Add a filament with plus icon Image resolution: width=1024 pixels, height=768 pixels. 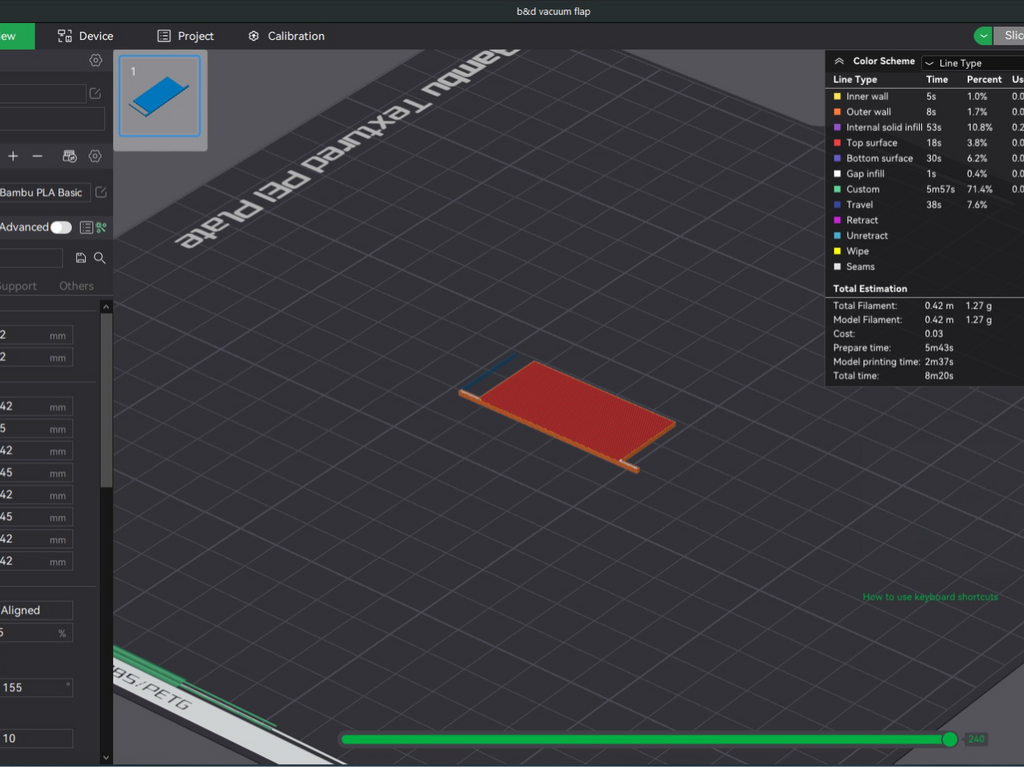[x=13, y=156]
